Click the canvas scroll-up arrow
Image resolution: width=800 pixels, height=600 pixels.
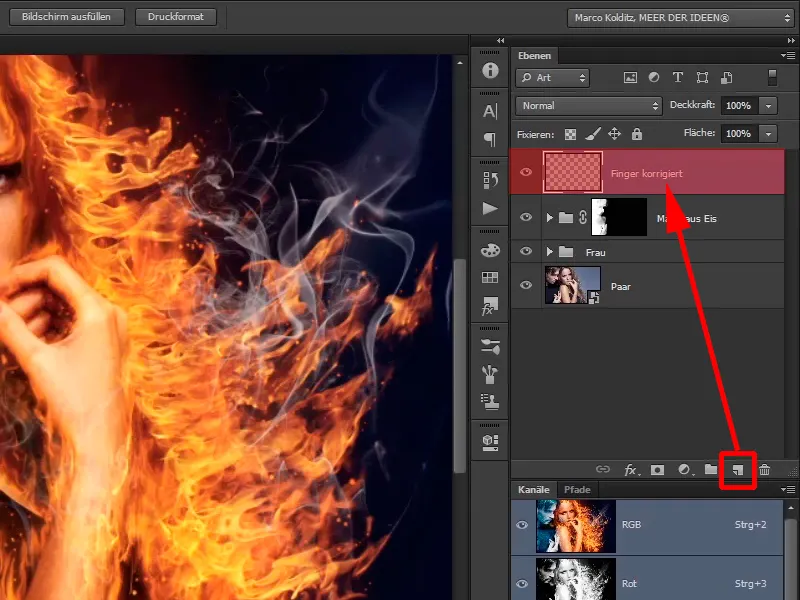460,63
